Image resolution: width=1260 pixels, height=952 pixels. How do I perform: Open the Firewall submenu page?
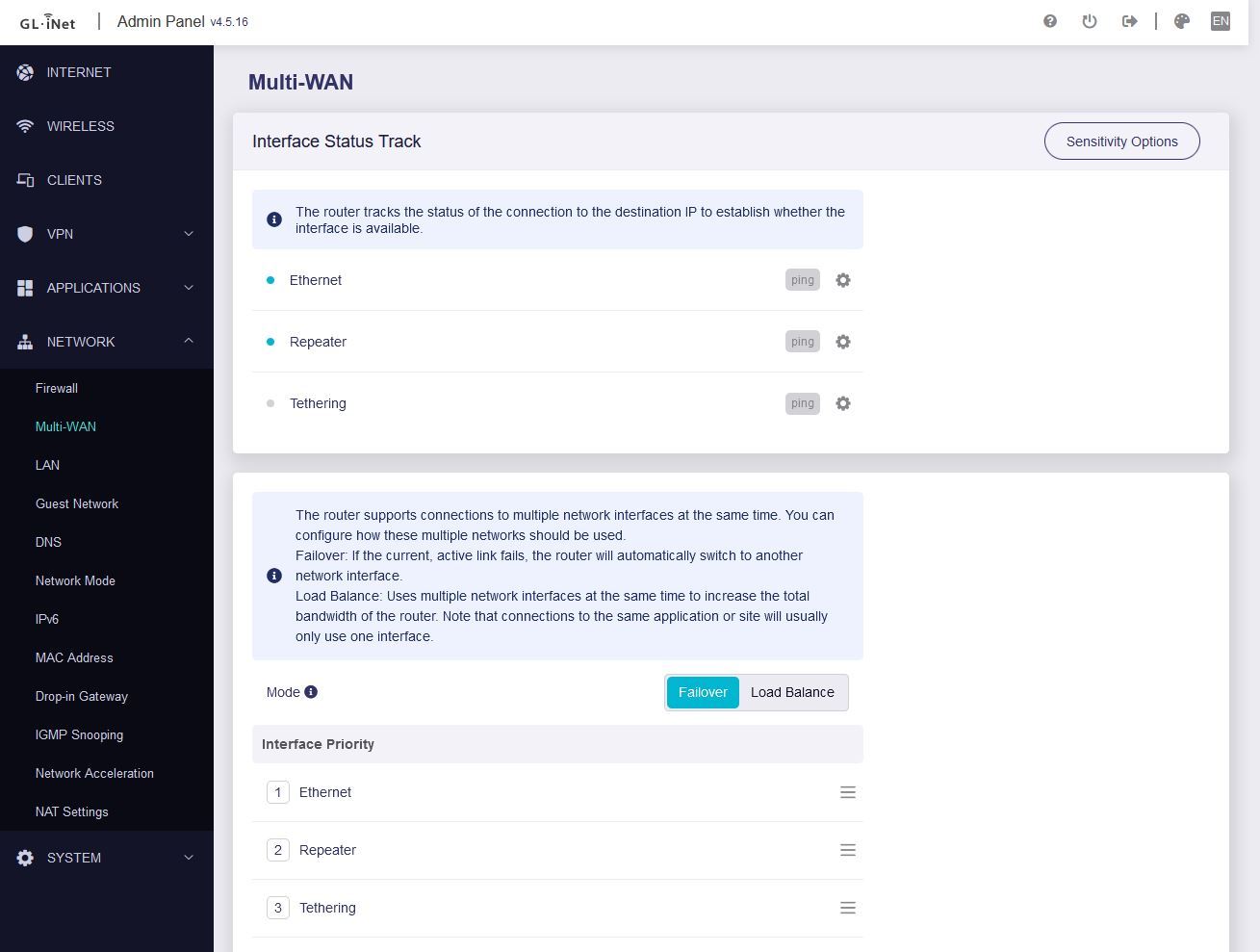(57, 388)
